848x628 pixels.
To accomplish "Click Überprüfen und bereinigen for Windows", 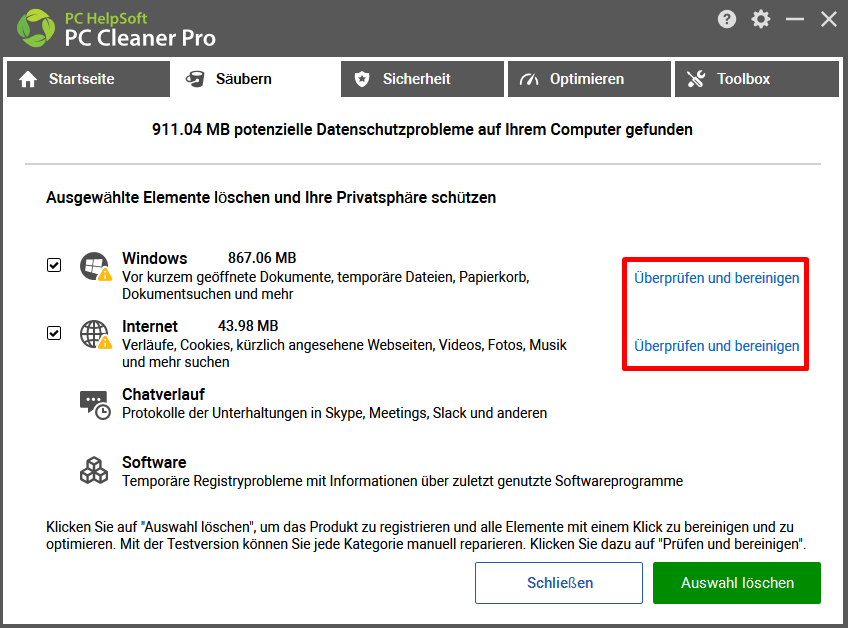I will pos(717,278).
